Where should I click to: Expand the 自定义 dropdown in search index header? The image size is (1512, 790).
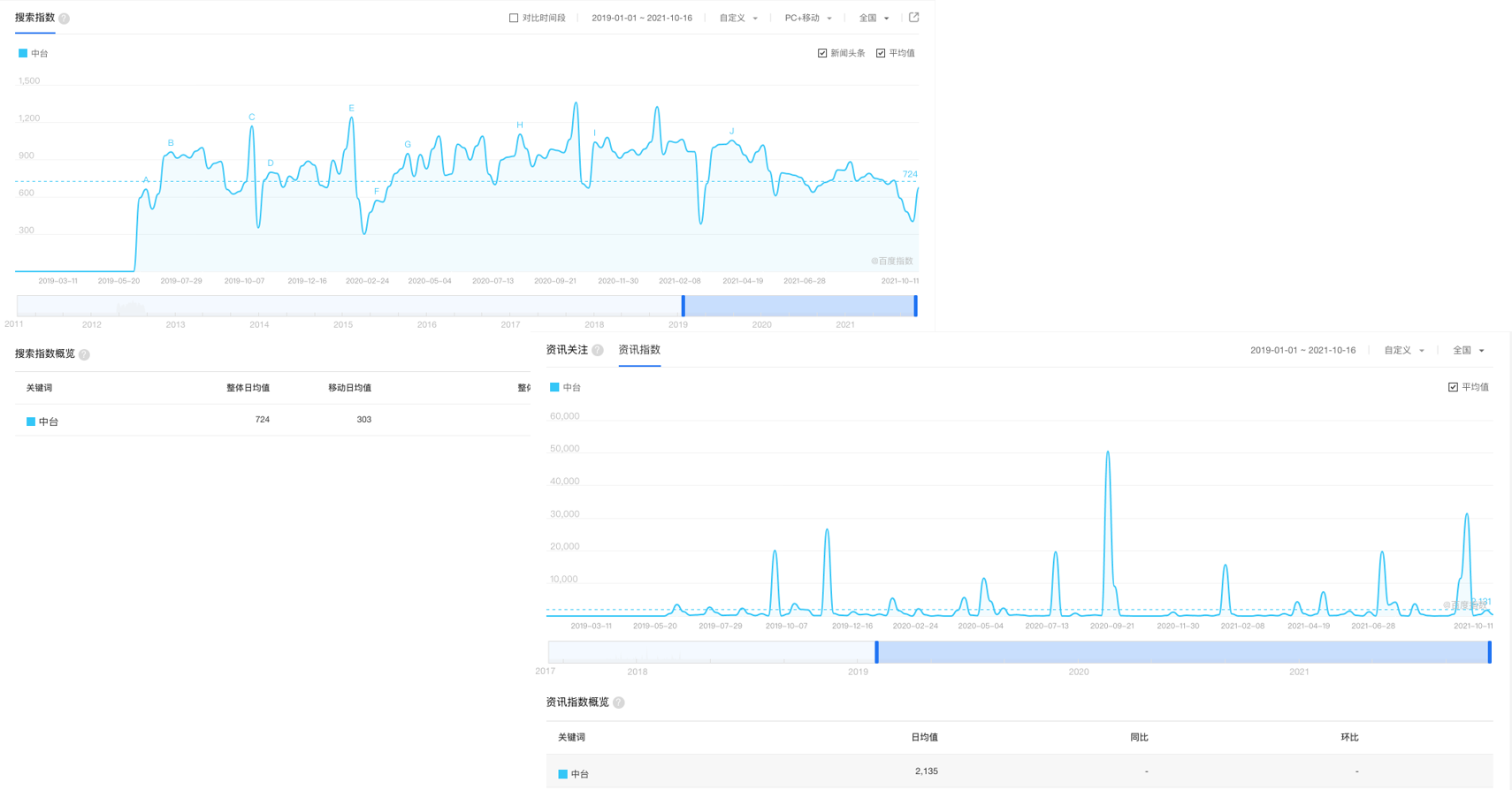(738, 18)
